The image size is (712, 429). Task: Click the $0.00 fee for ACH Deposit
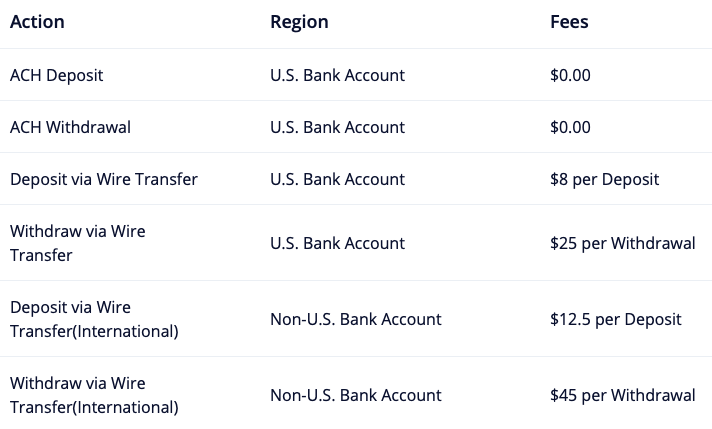[570, 75]
